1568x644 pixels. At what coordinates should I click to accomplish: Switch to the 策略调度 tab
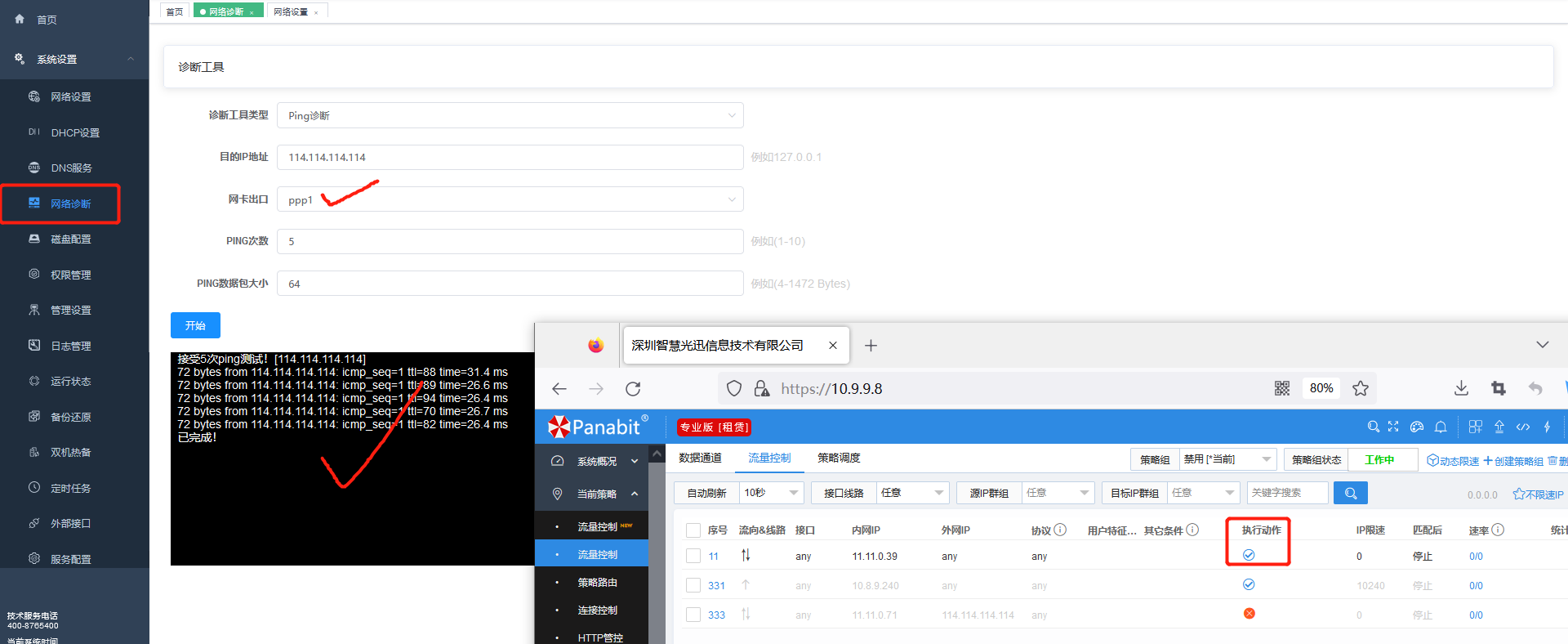click(x=839, y=458)
